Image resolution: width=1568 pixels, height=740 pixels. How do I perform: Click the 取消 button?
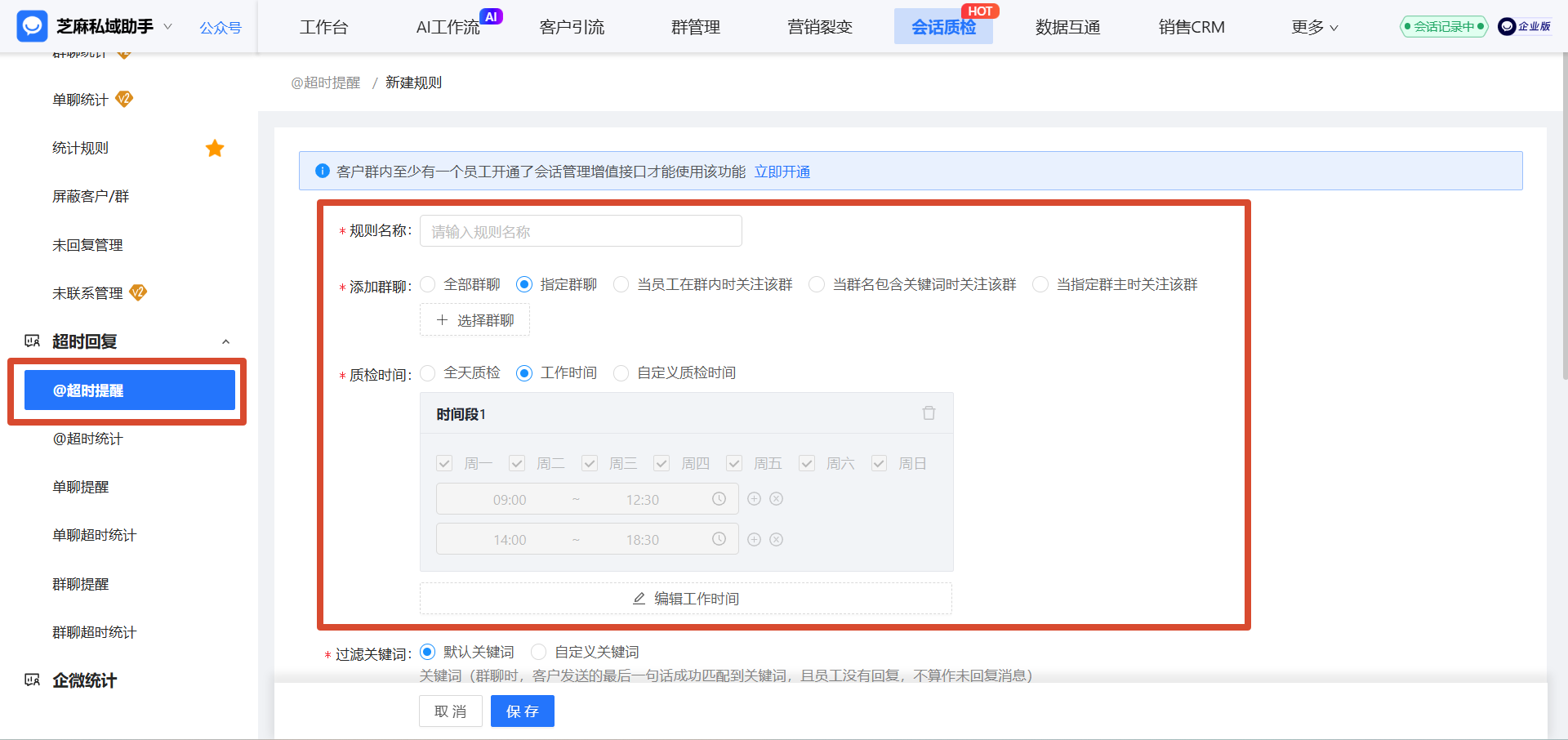[451, 711]
